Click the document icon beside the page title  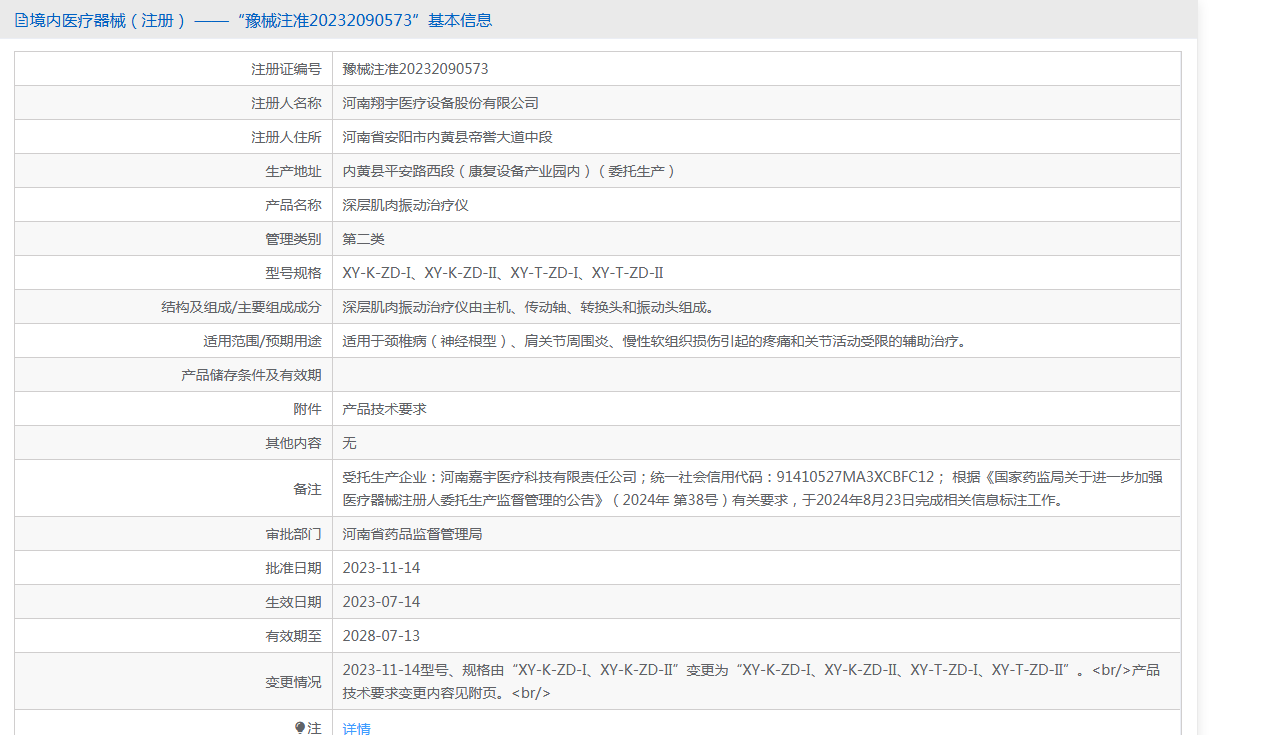pos(21,20)
